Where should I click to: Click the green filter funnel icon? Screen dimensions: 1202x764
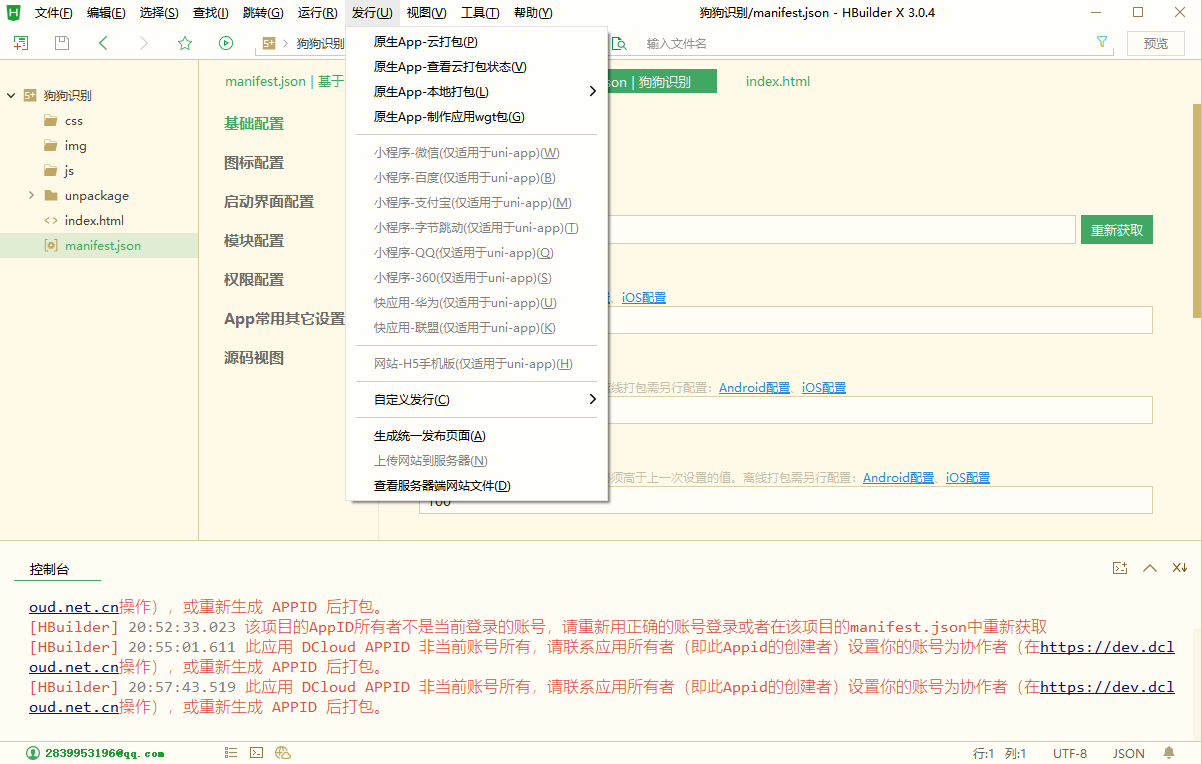point(1102,43)
